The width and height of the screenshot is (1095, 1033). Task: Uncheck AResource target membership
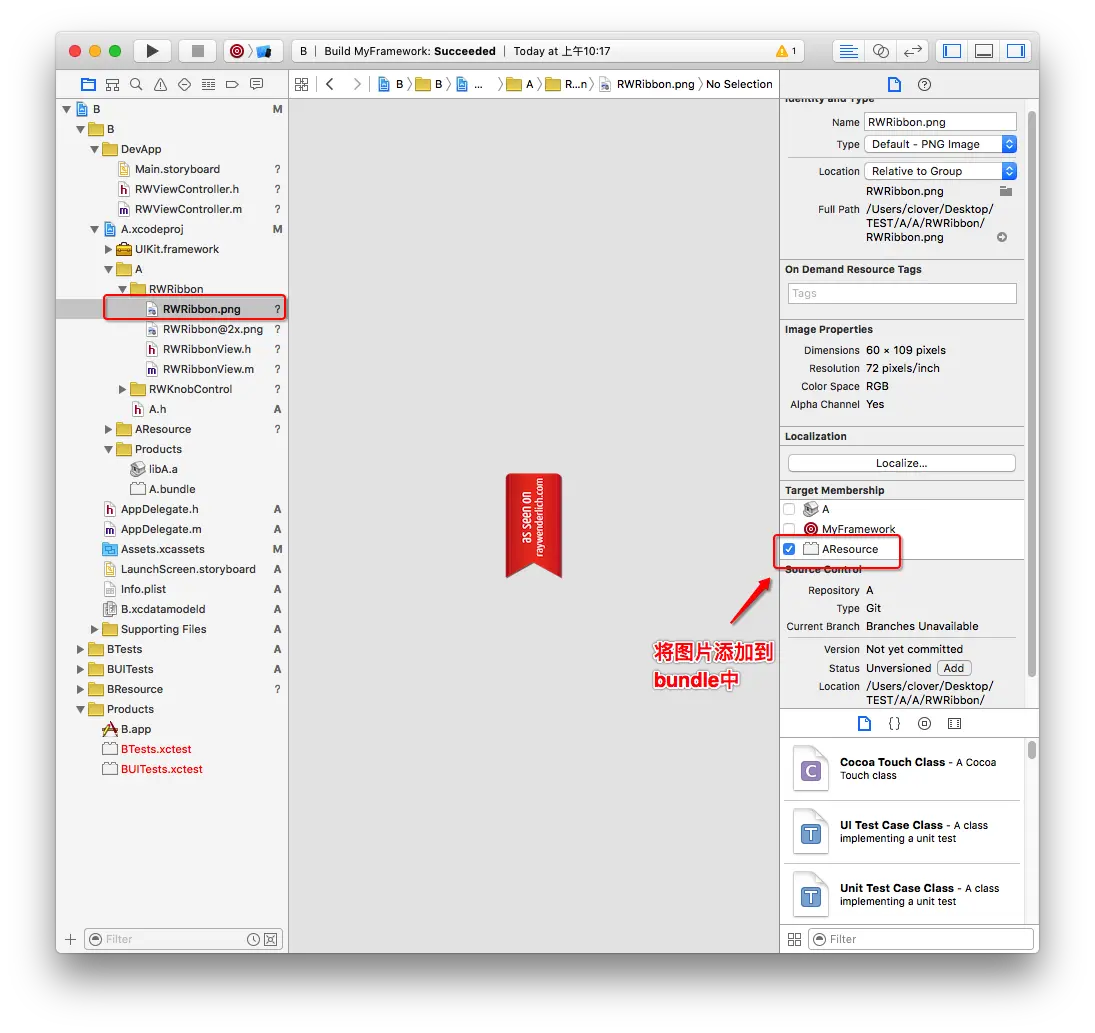point(789,549)
